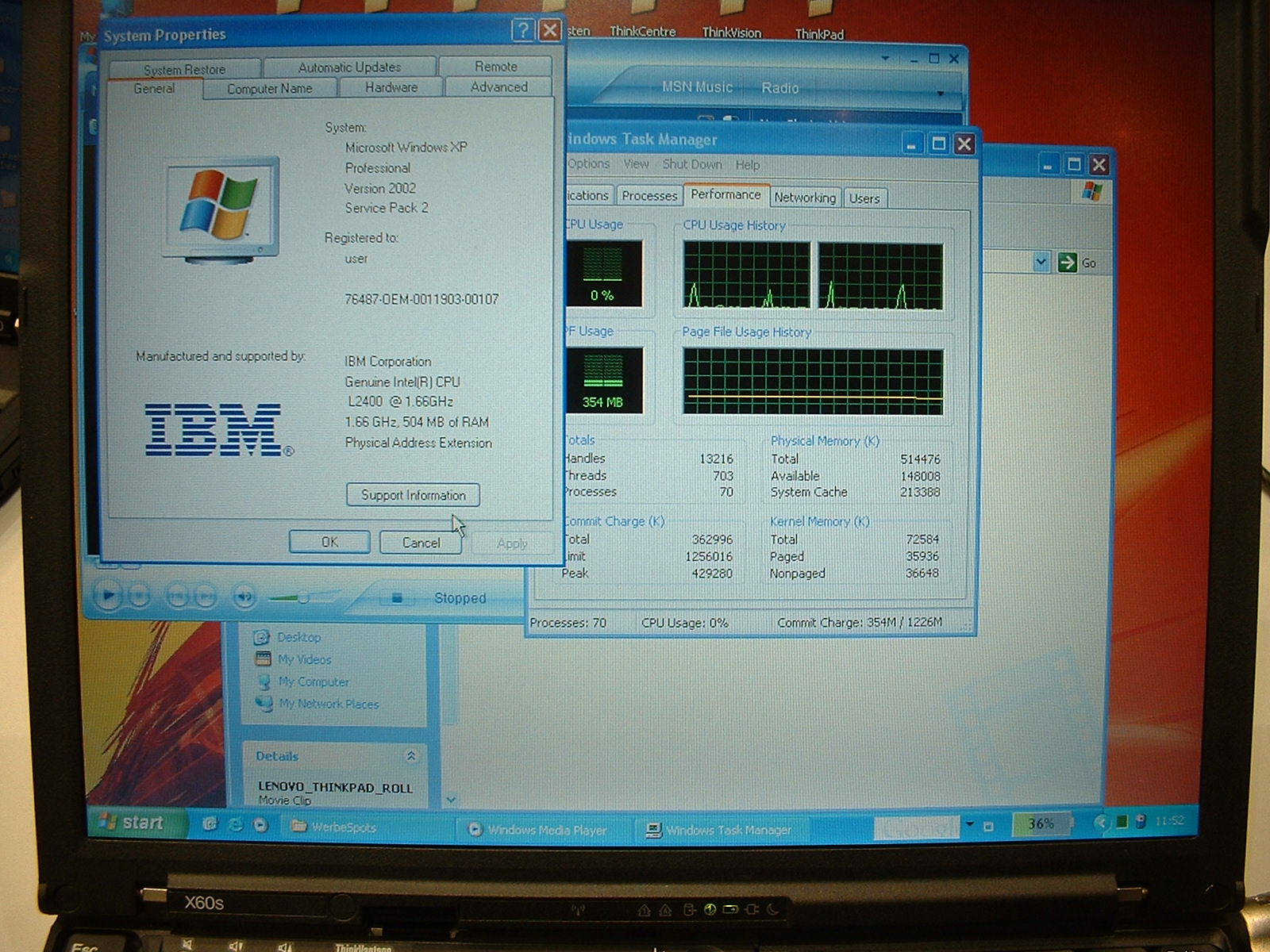Image resolution: width=1270 pixels, height=952 pixels.
Task: Select the Radio tab in Media Player
Action: click(x=779, y=88)
